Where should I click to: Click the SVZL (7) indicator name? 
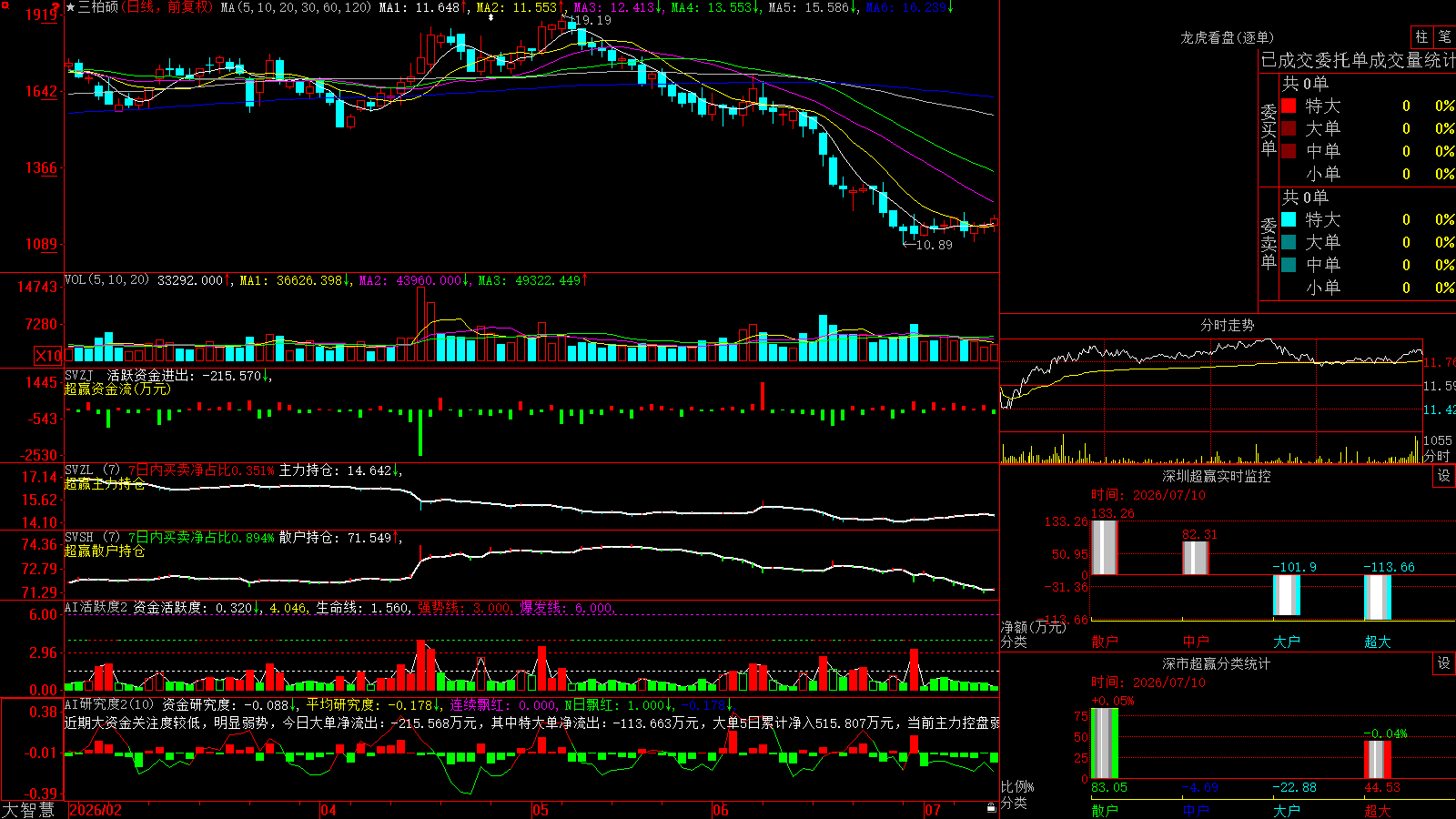(92, 470)
